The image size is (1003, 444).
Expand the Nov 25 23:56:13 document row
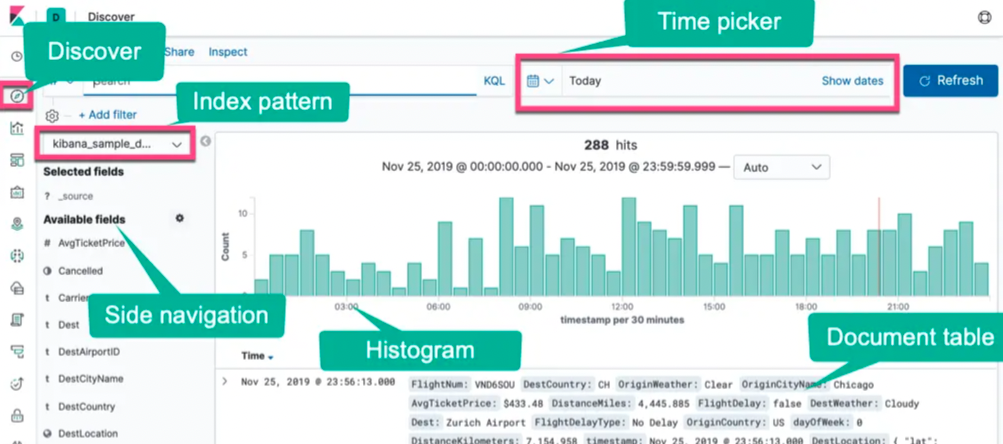[x=225, y=382]
